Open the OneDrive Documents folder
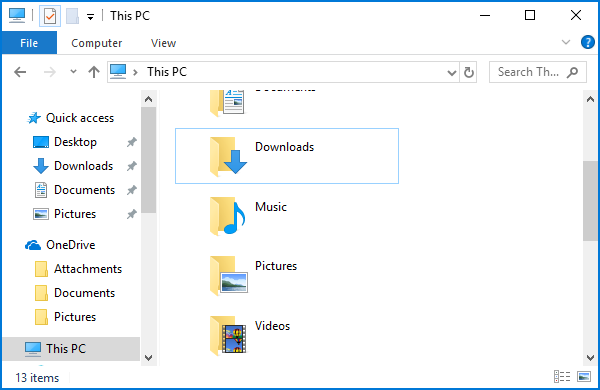Screen dimensions: 600x390 [84, 293]
